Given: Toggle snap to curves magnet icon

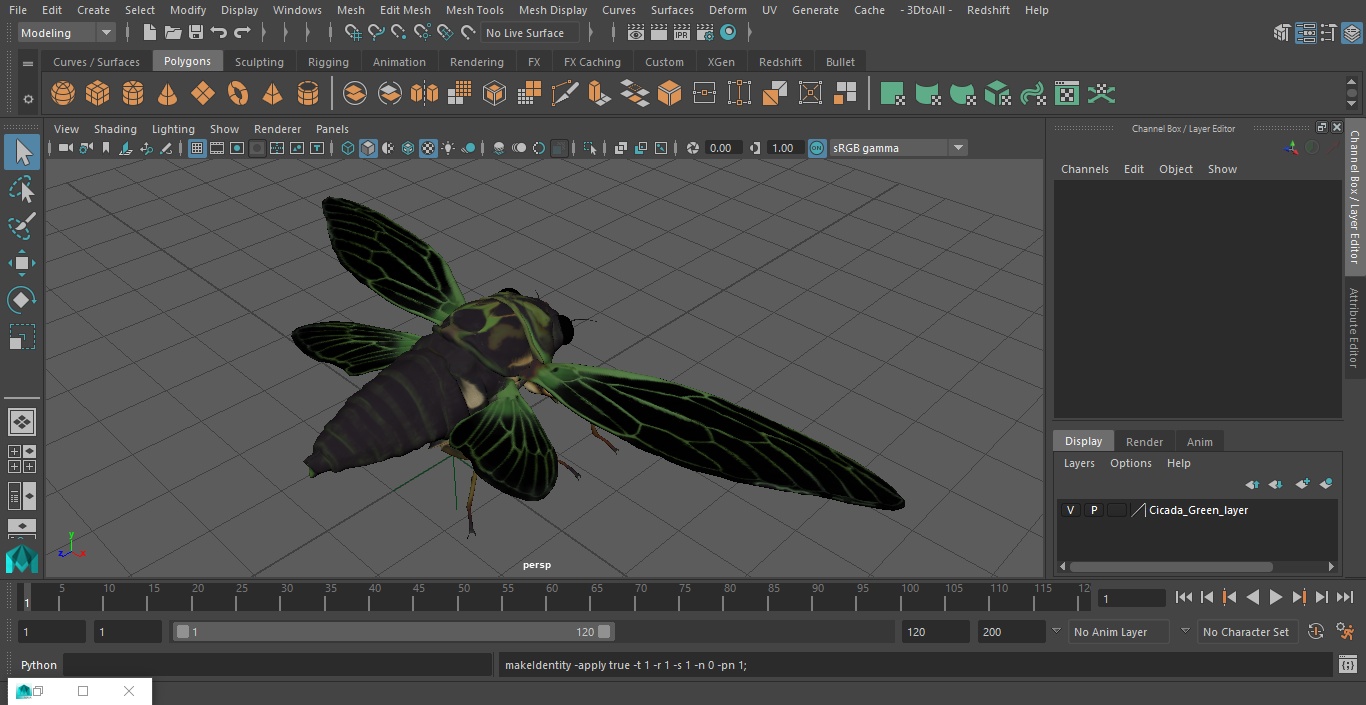Looking at the screenshot, I should point(376,33).
